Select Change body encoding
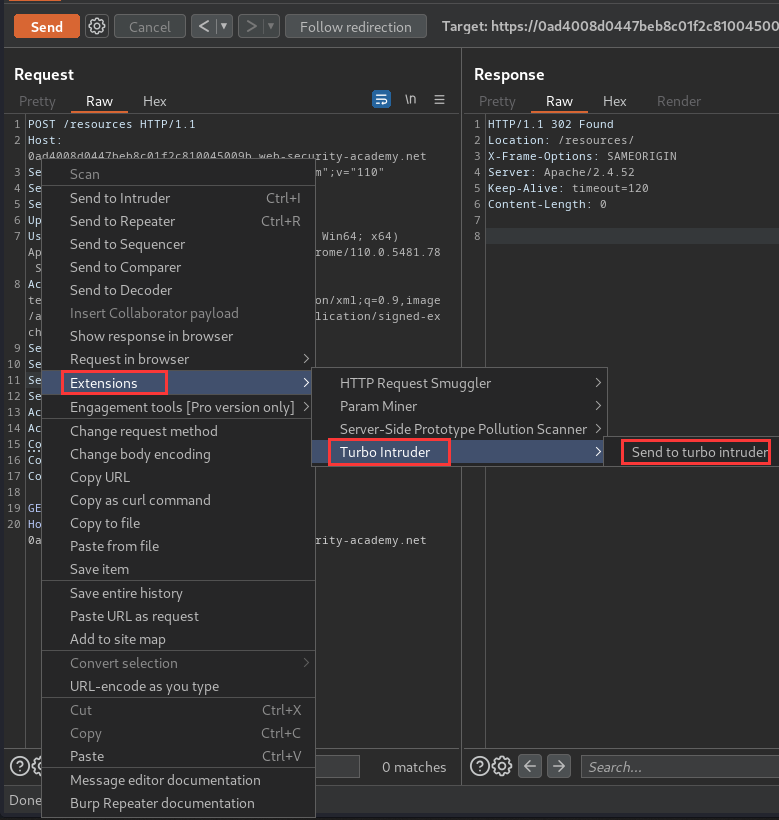Viewport: 779px width, 820px height. pyautogui.click(x=178, y=454)
